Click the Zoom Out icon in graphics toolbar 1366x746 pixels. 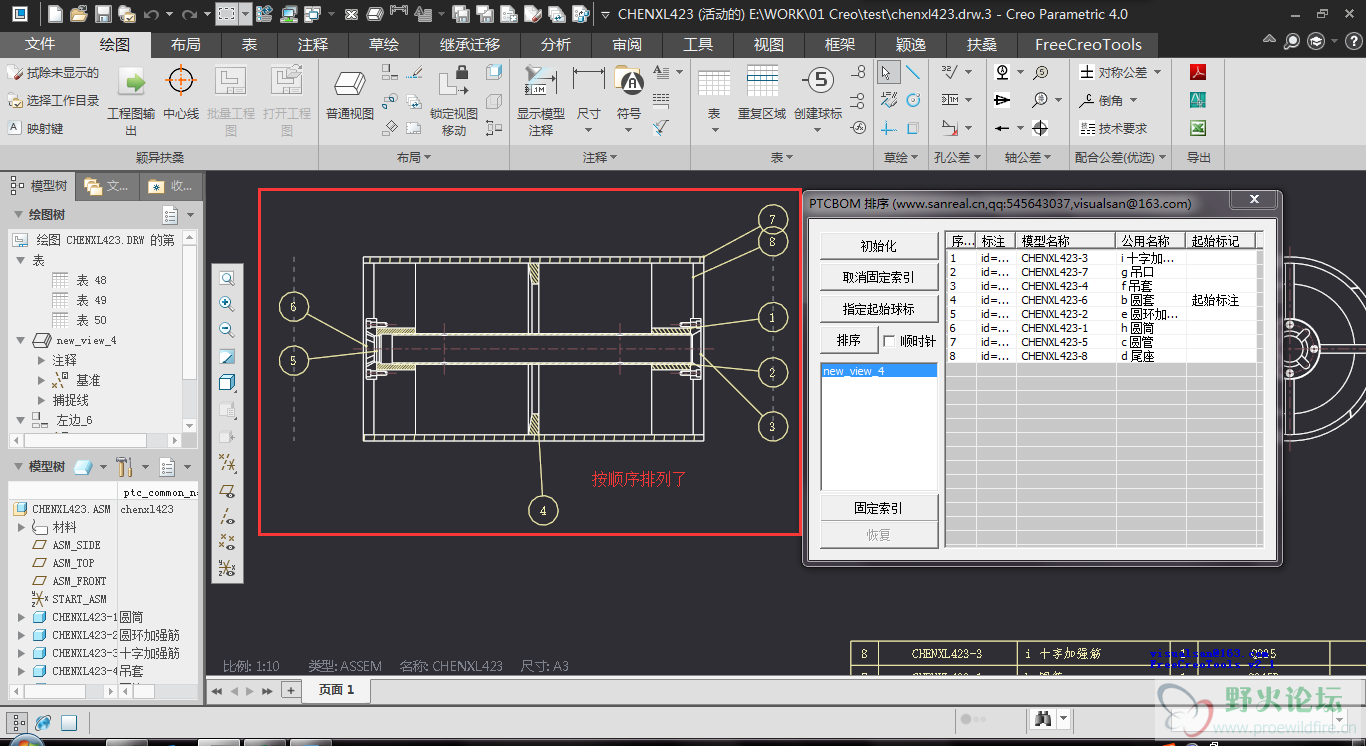click(x=227, y=330)
